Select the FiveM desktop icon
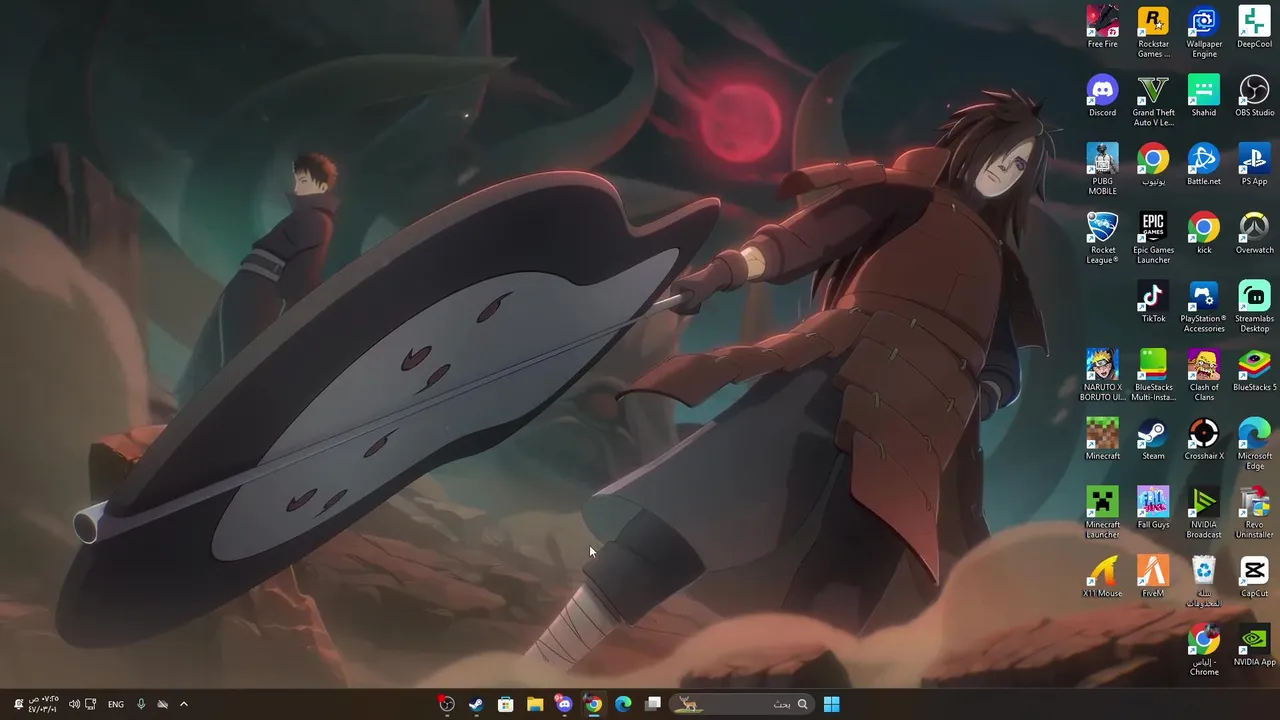The image size is (1280, 720). pyautogui.click(x=1153, y=578)
